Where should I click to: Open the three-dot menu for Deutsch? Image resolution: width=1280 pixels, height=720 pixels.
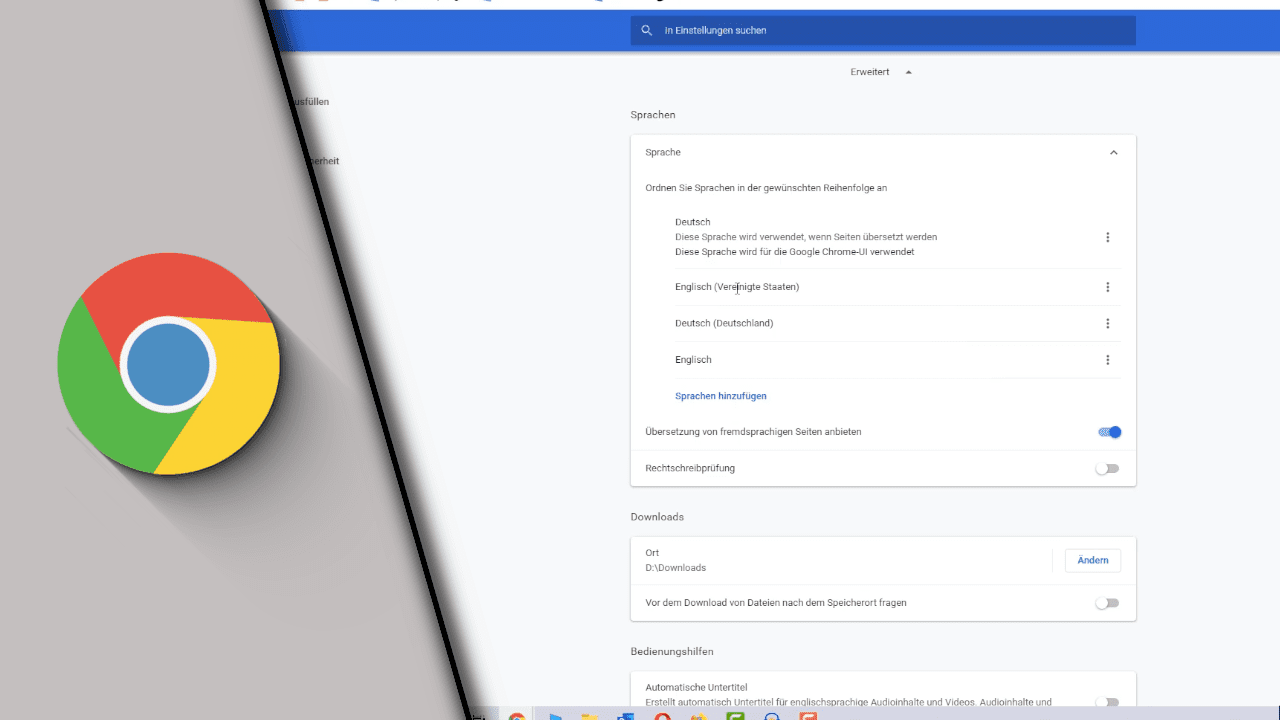click(x=1107, y=237)
